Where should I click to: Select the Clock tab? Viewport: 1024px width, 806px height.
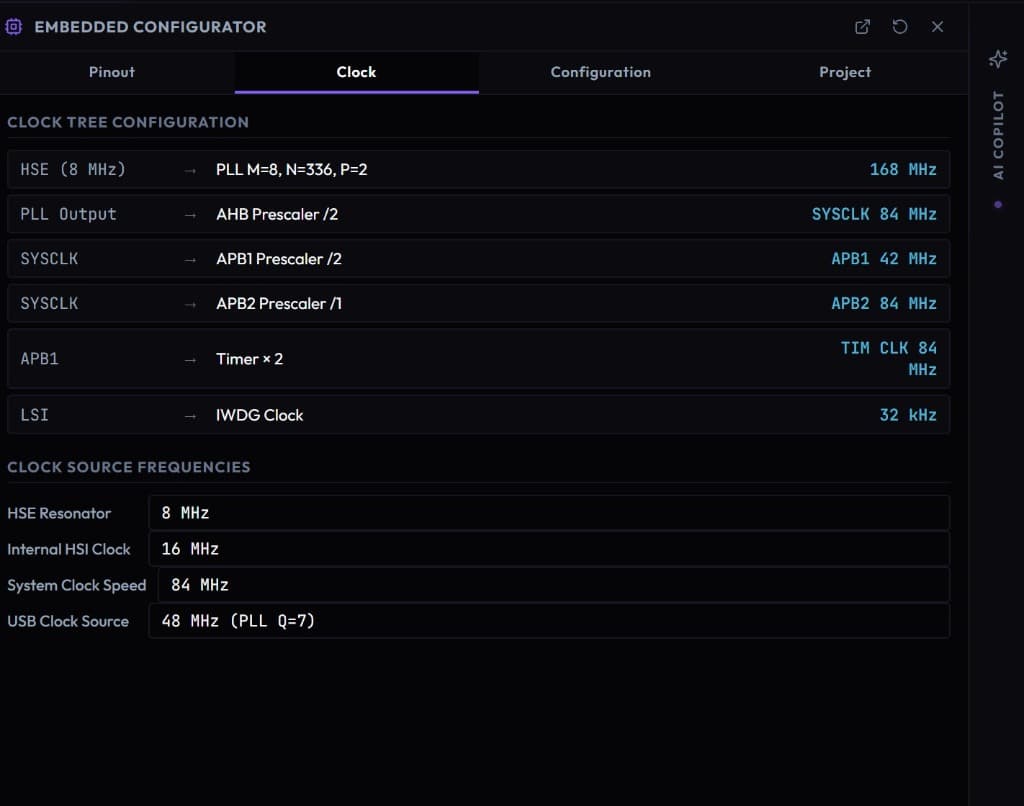click(x=357, y=72)
